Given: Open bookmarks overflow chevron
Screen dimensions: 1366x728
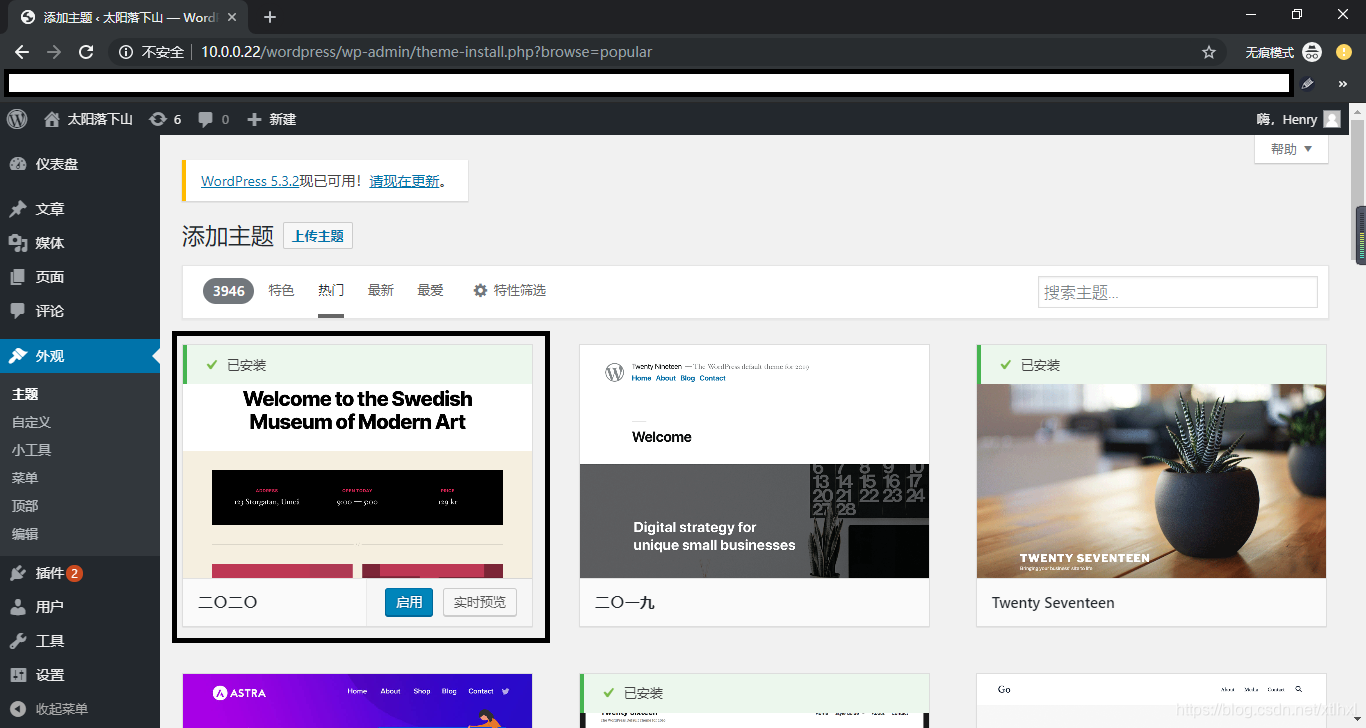Looking at the screenshot, I should 1342,84.
